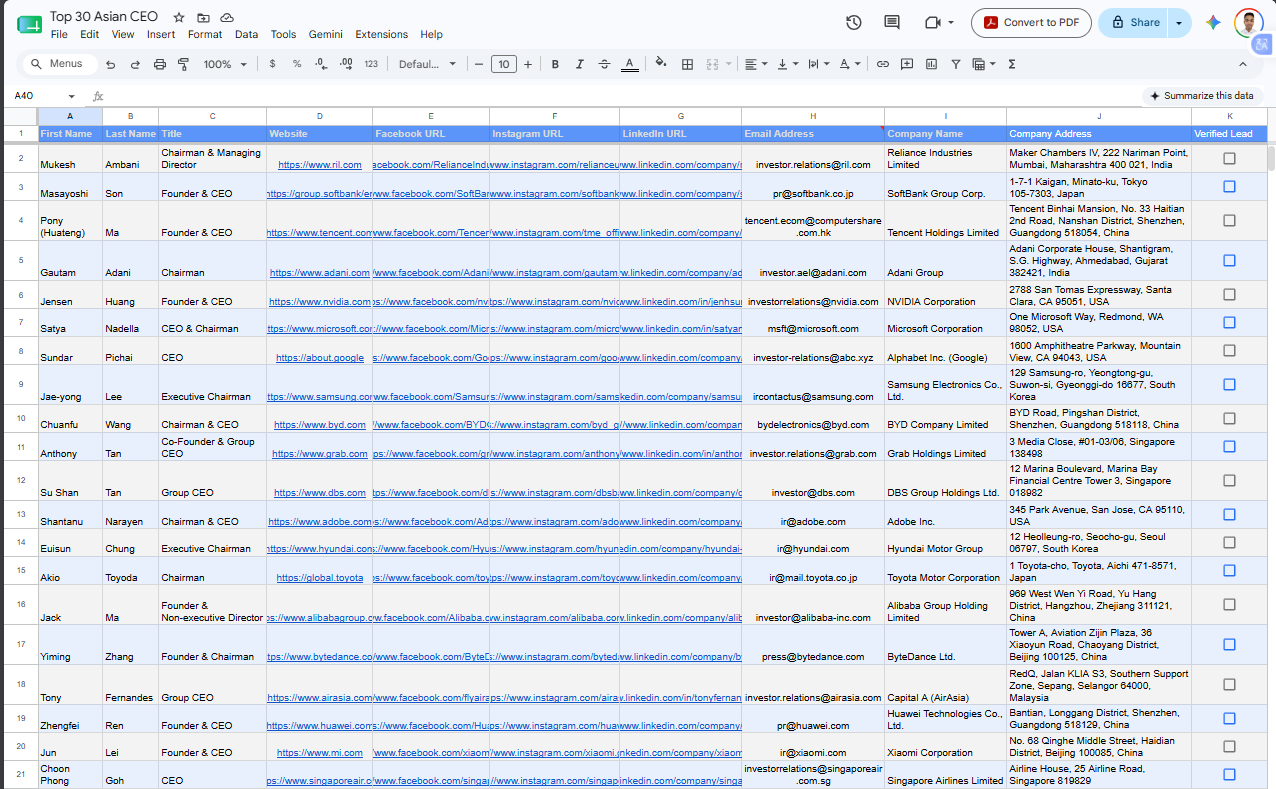The height and width of the screenshot is (789, 1276).
Task: Open the font family dropdown
Action: click(427, 64)
